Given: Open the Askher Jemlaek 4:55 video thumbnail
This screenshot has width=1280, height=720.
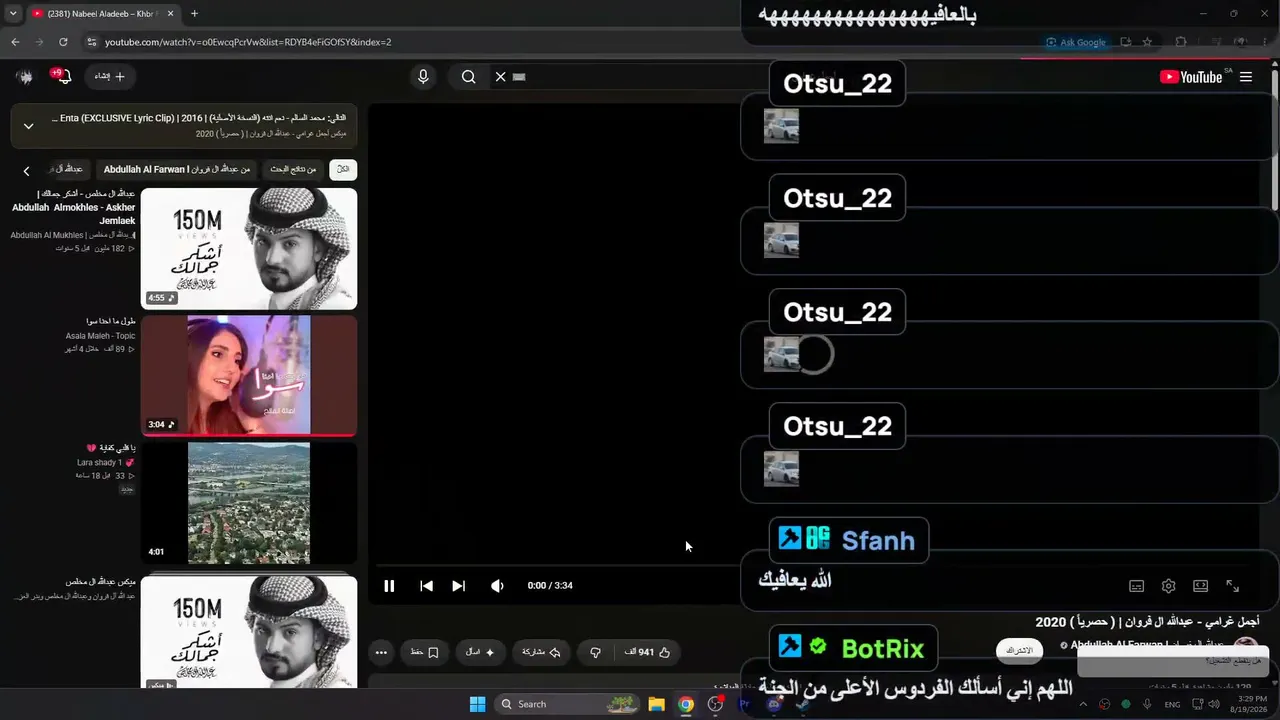Looking at the screenshot, I should coord(249,248).
